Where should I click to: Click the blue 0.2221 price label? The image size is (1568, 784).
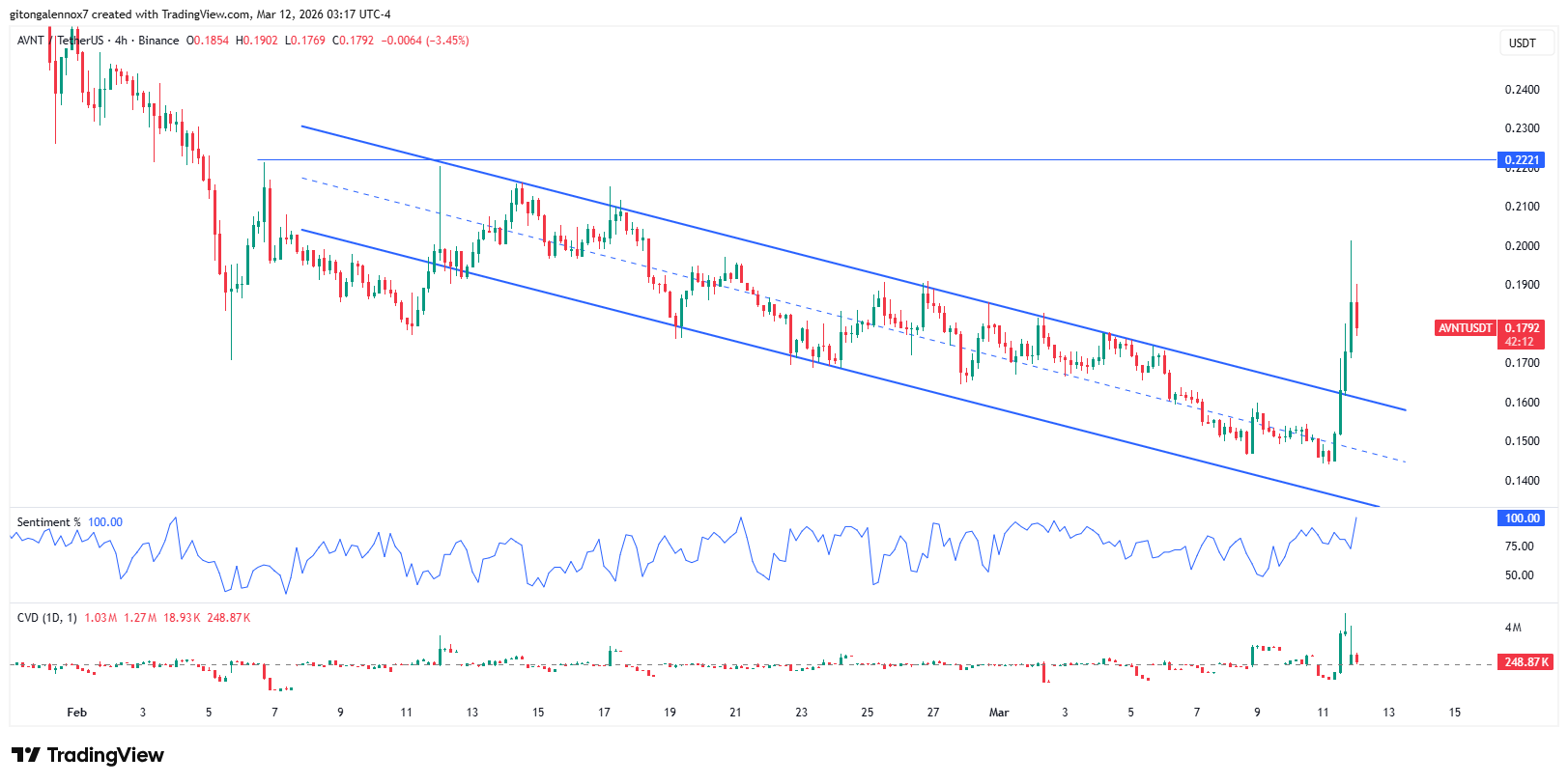(1522, 160)
